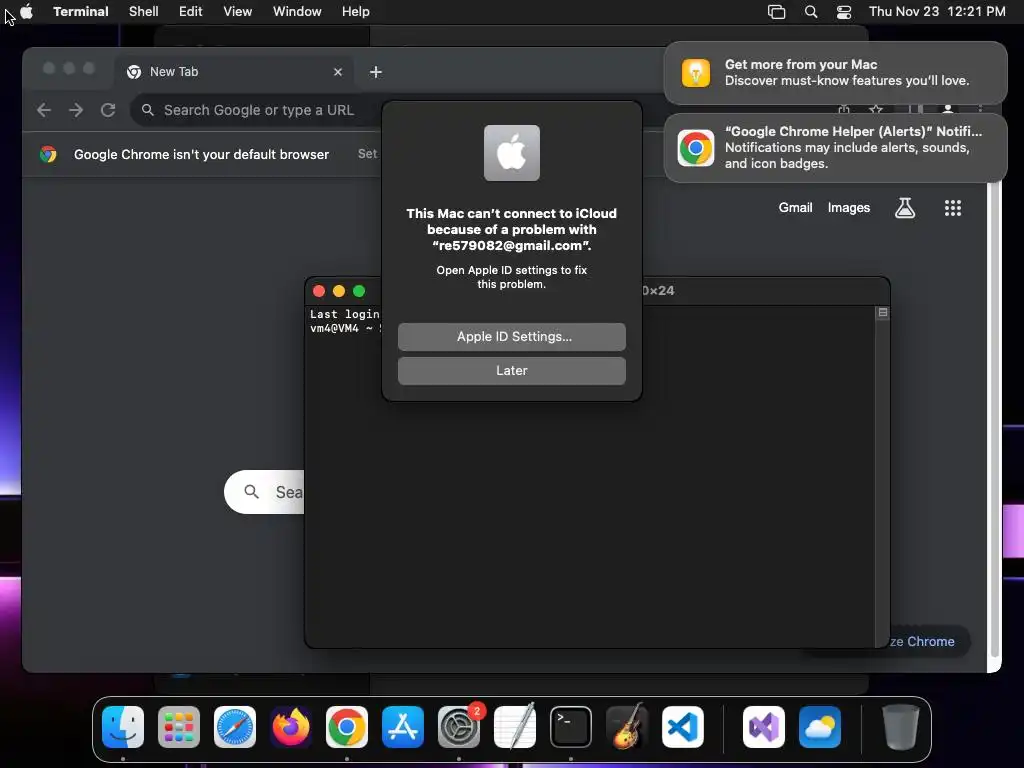Zoom the Terminal window with green button

coord(359,291)
